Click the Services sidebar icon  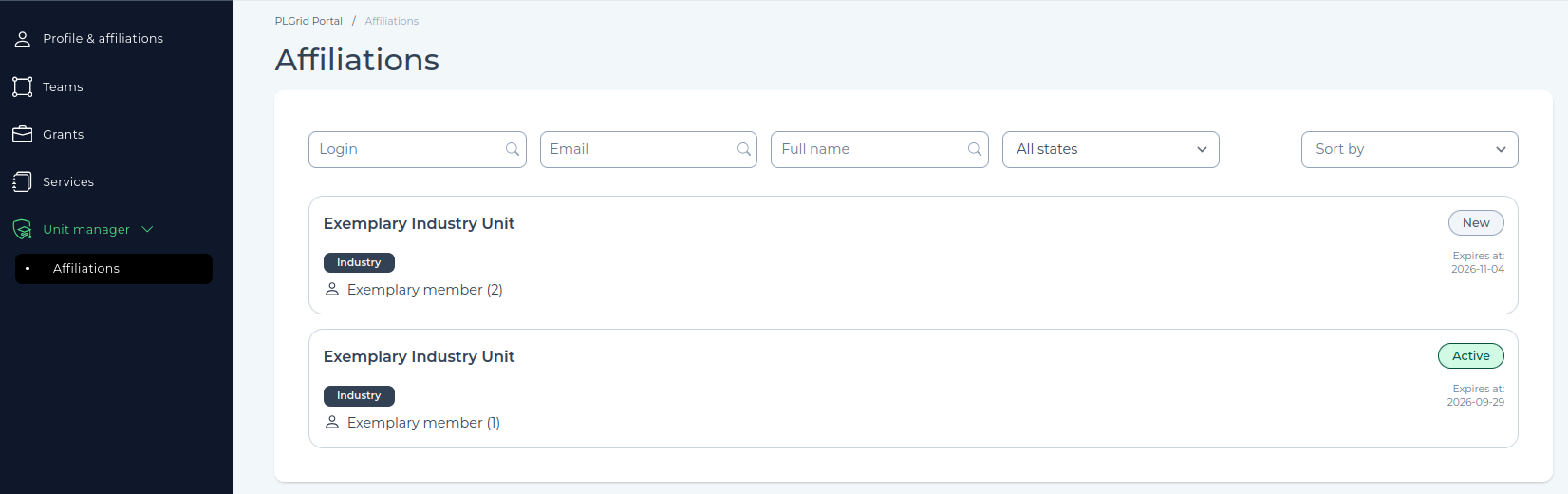click(x=23, y=181)
